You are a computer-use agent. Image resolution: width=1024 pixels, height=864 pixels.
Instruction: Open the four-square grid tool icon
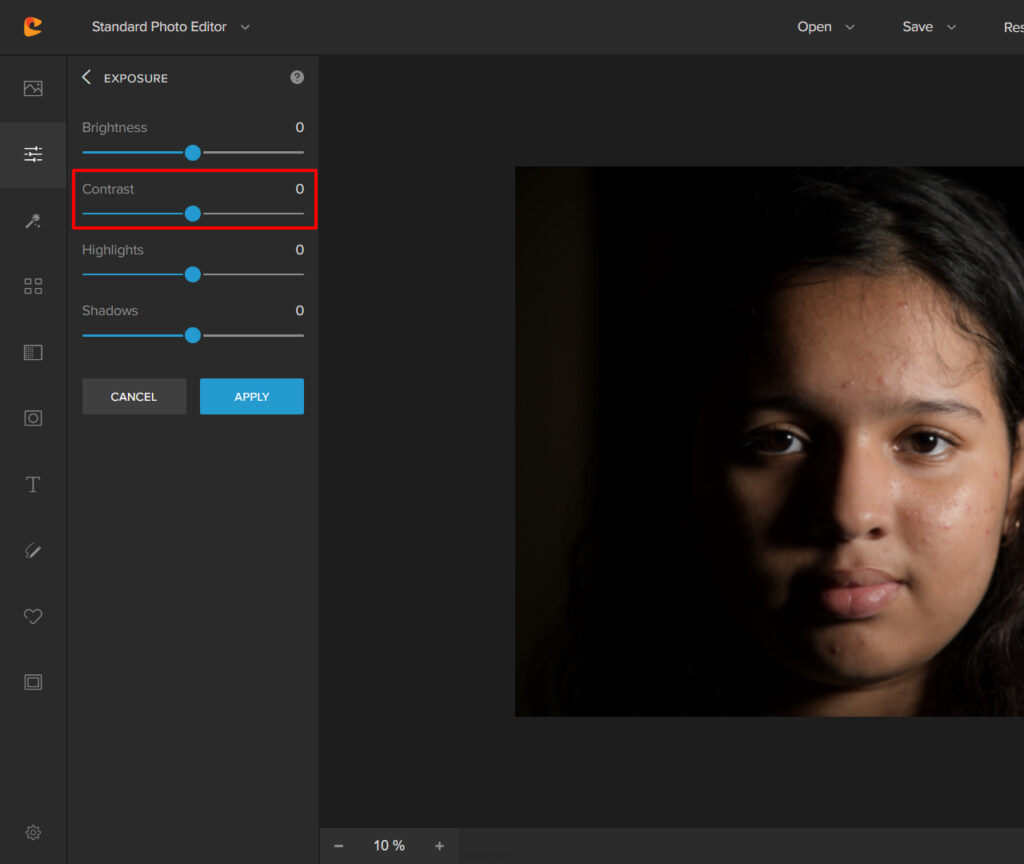(x=33, y=287)
